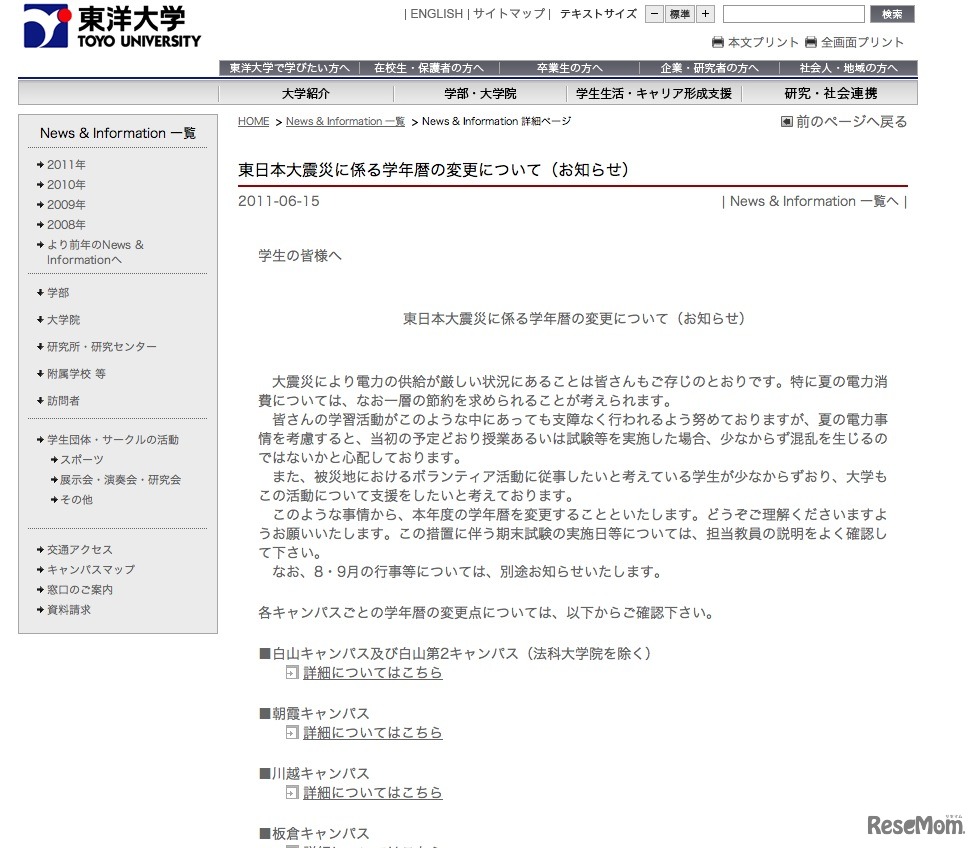Open the 大学紹介 navigation tab
Image resolution: width=978 pixels, height=848 pixels.
tap(305, 91)
